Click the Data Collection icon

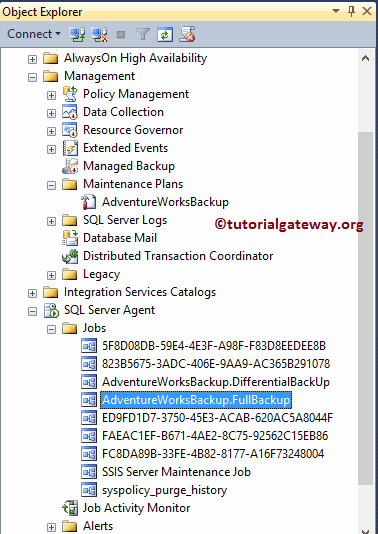click(70, 112)
